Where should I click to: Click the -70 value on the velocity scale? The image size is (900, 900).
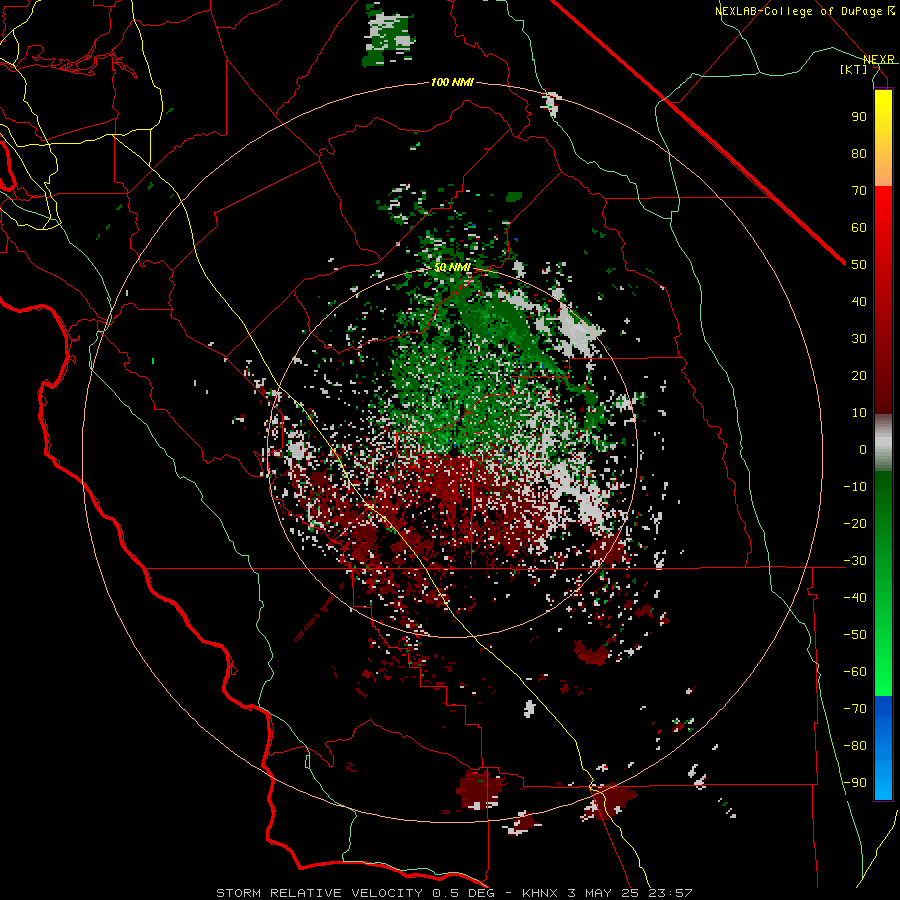click(855, 709)
